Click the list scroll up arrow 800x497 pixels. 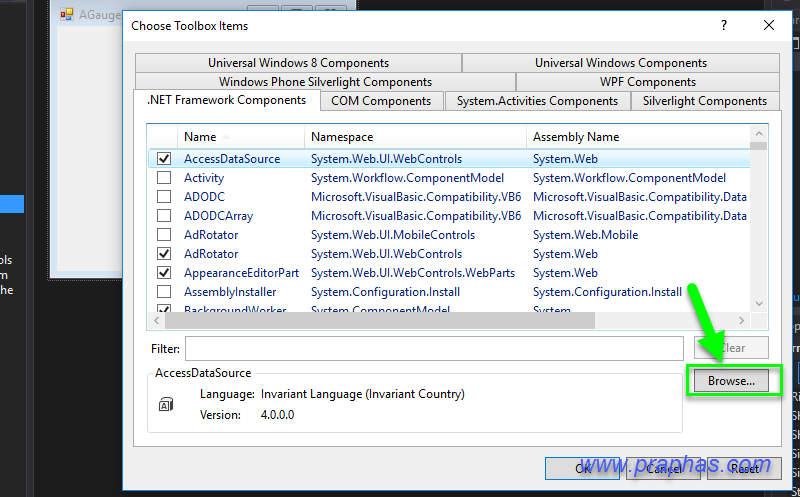tap(759, 134)
